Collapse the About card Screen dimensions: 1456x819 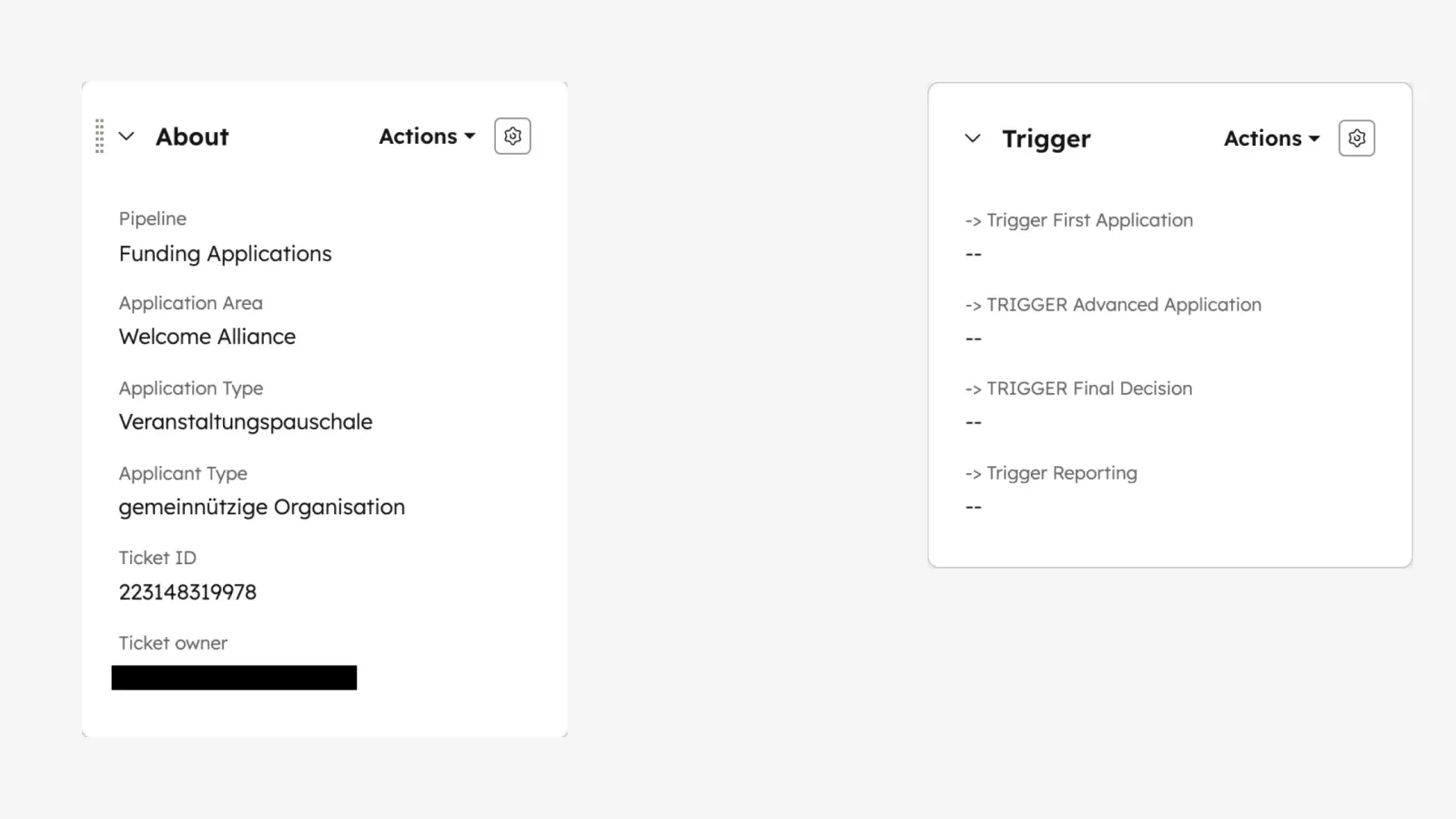click(127, 136)
